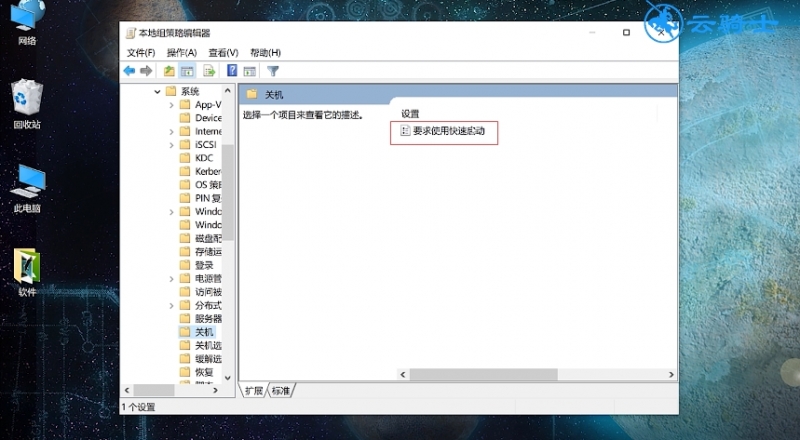This screenshot has height=440, width=800.
Task: Switch to the 扩展 tab
Action: pos(253,391)
